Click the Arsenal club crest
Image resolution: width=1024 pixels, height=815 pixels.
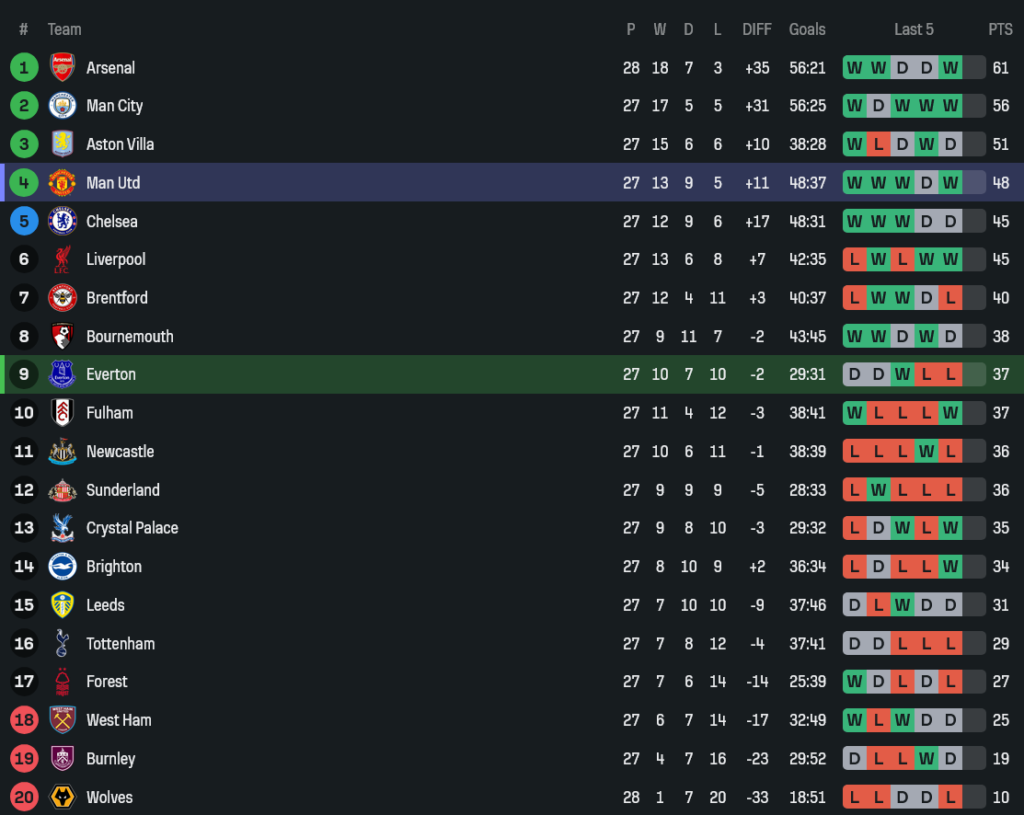tap(63, 68)
